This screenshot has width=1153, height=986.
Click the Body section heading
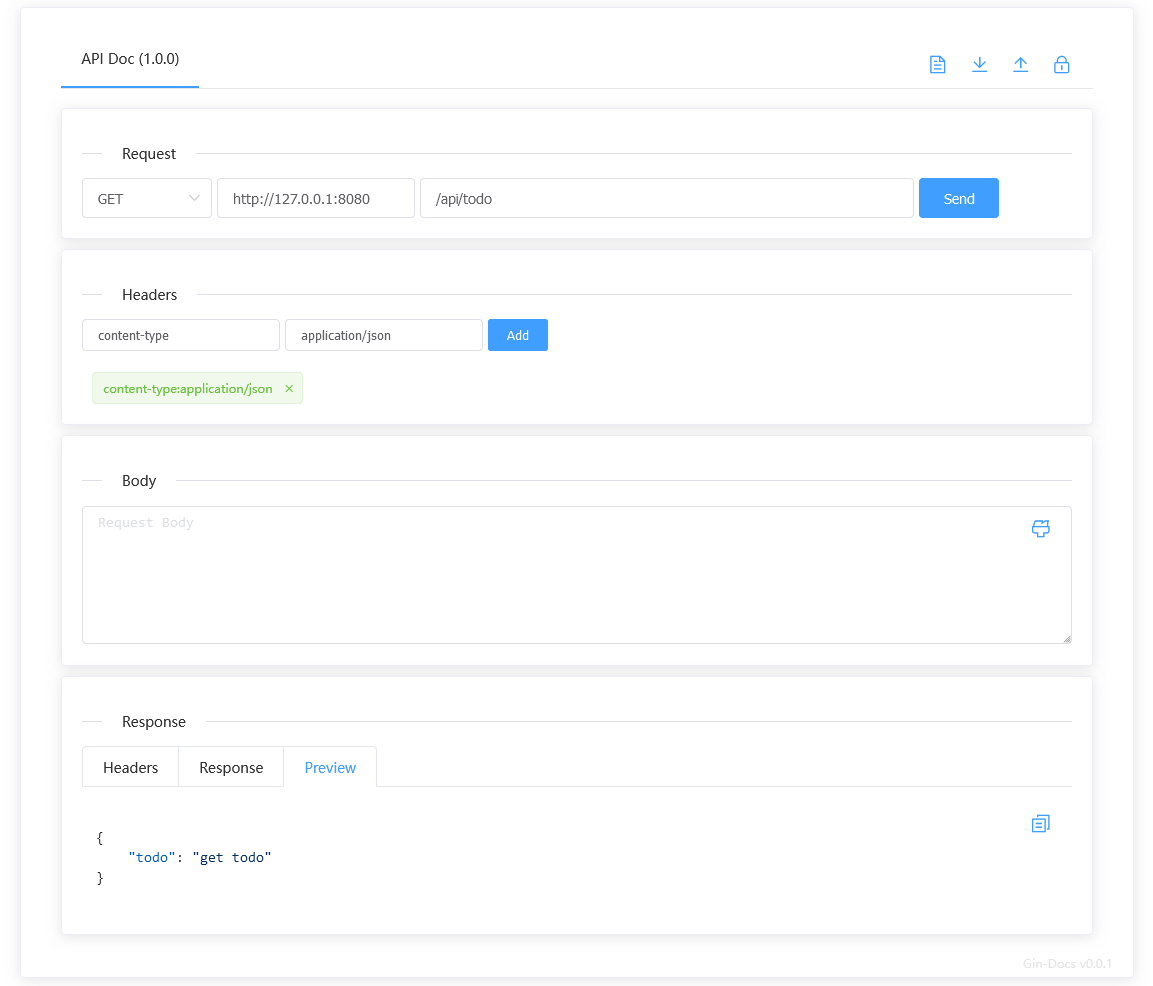coord(139,481)
